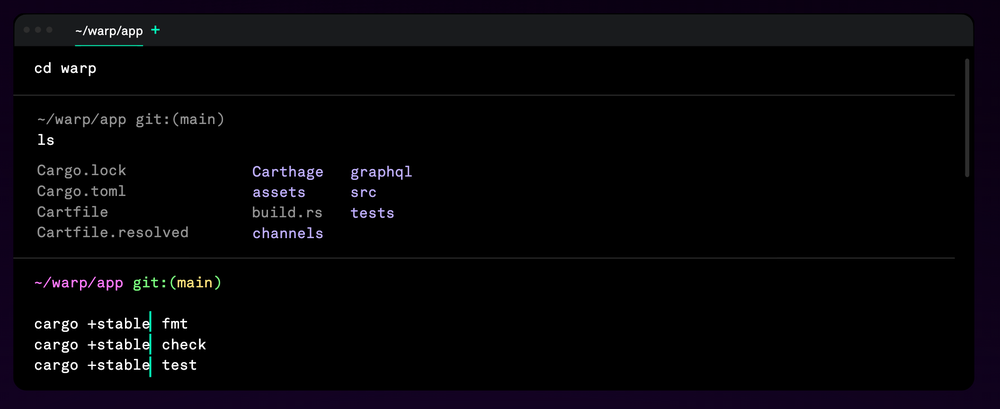The image size is (1000, 409).
Task: Click the word 'check' in input editor
Action: pyautogui.click(x=184, y=345)
